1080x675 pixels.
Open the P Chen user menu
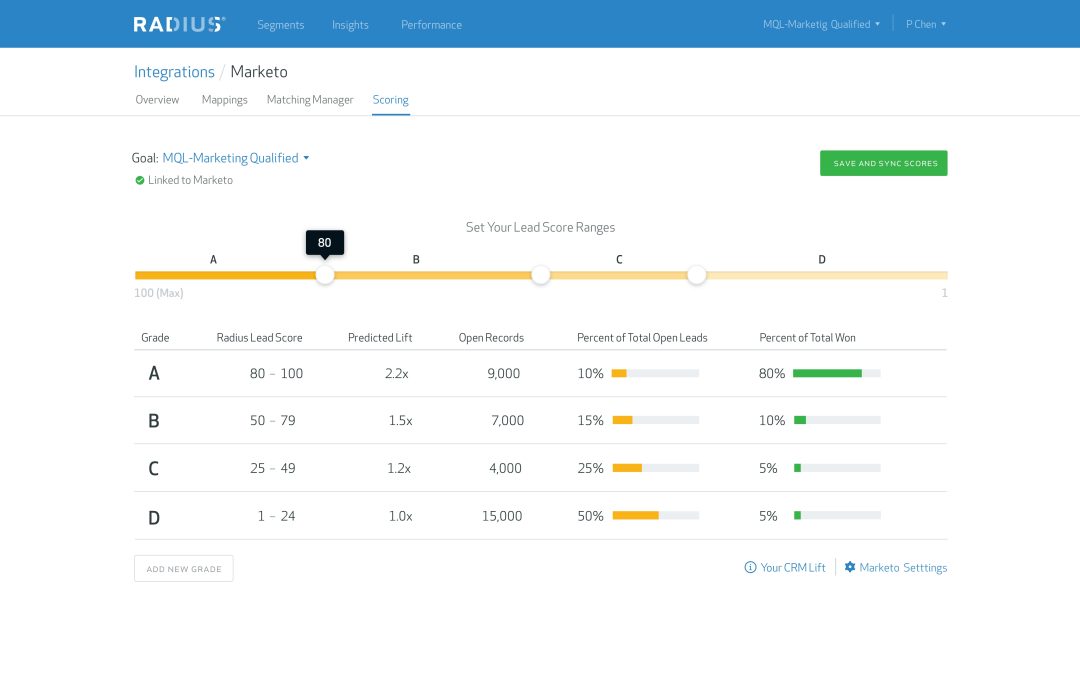(926, 24)
